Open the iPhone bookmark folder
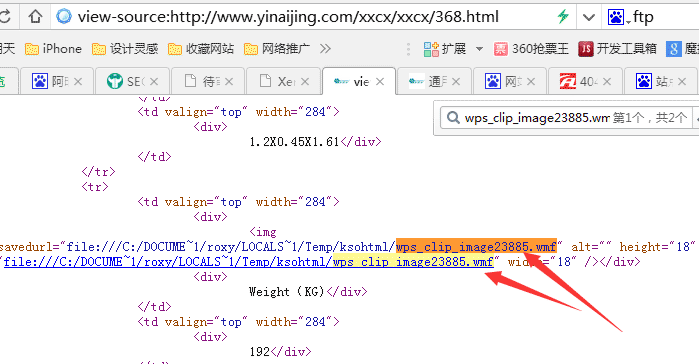The height and width of the screenshot is (364, 699). (53, 49)
